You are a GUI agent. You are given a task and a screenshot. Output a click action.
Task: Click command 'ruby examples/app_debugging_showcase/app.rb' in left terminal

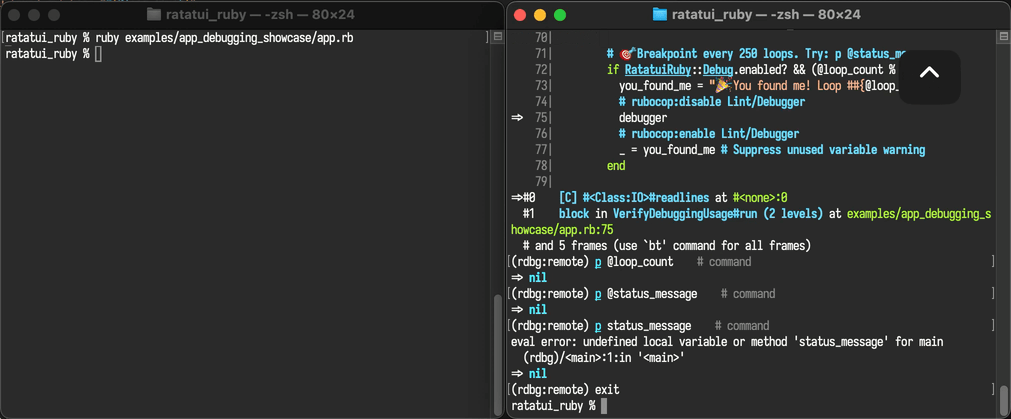coord(224,38)
